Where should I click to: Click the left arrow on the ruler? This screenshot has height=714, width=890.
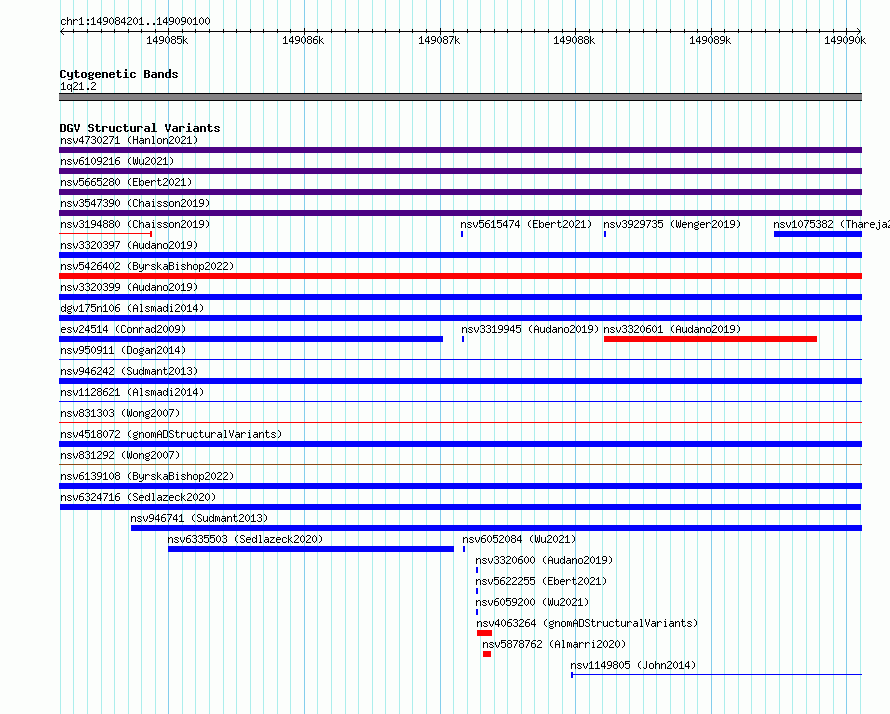[x=62, y=32]
